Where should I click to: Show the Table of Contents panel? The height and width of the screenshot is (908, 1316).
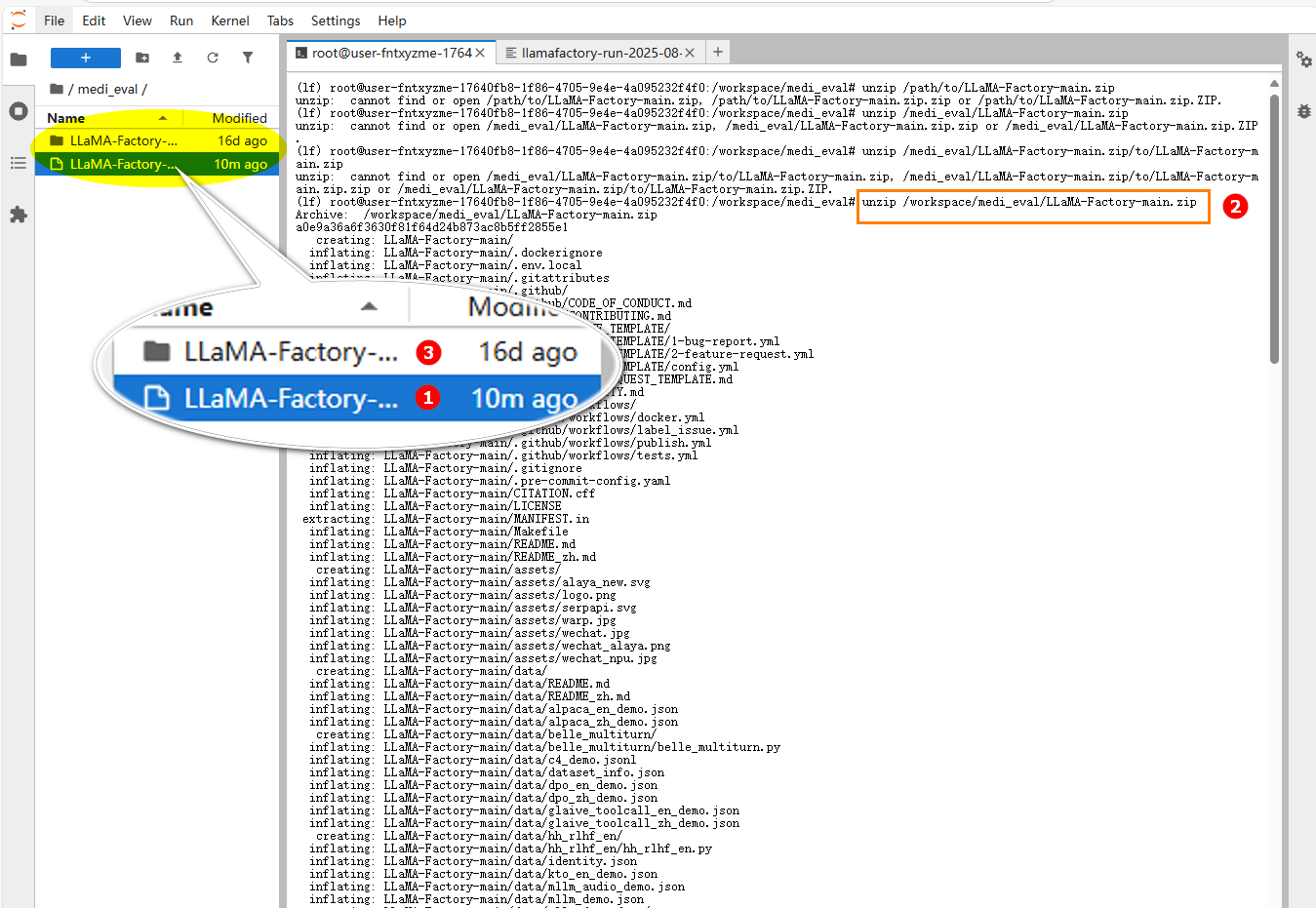click(x=18, y=163)
